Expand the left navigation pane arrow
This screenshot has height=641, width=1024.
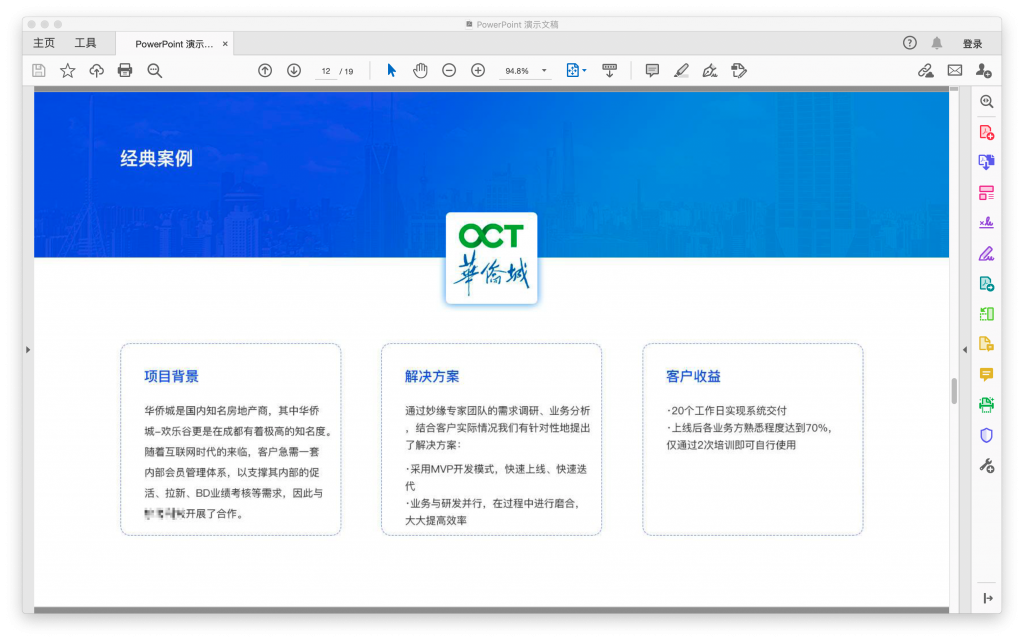(28, 350)
